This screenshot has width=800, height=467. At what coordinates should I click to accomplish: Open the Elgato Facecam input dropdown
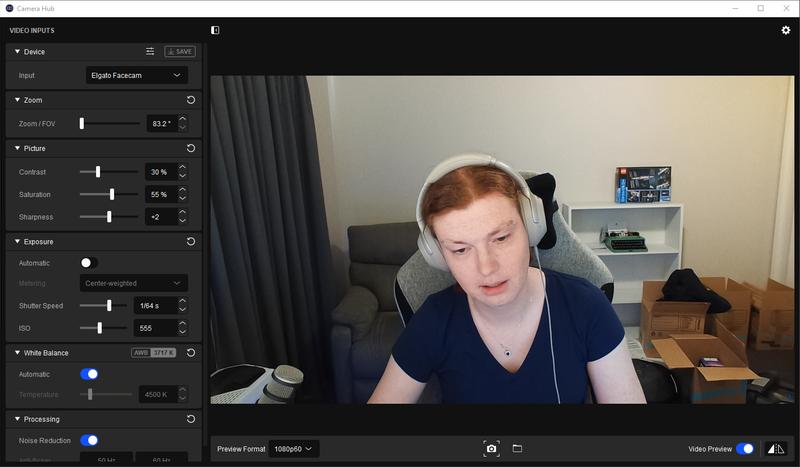point(136,75)
